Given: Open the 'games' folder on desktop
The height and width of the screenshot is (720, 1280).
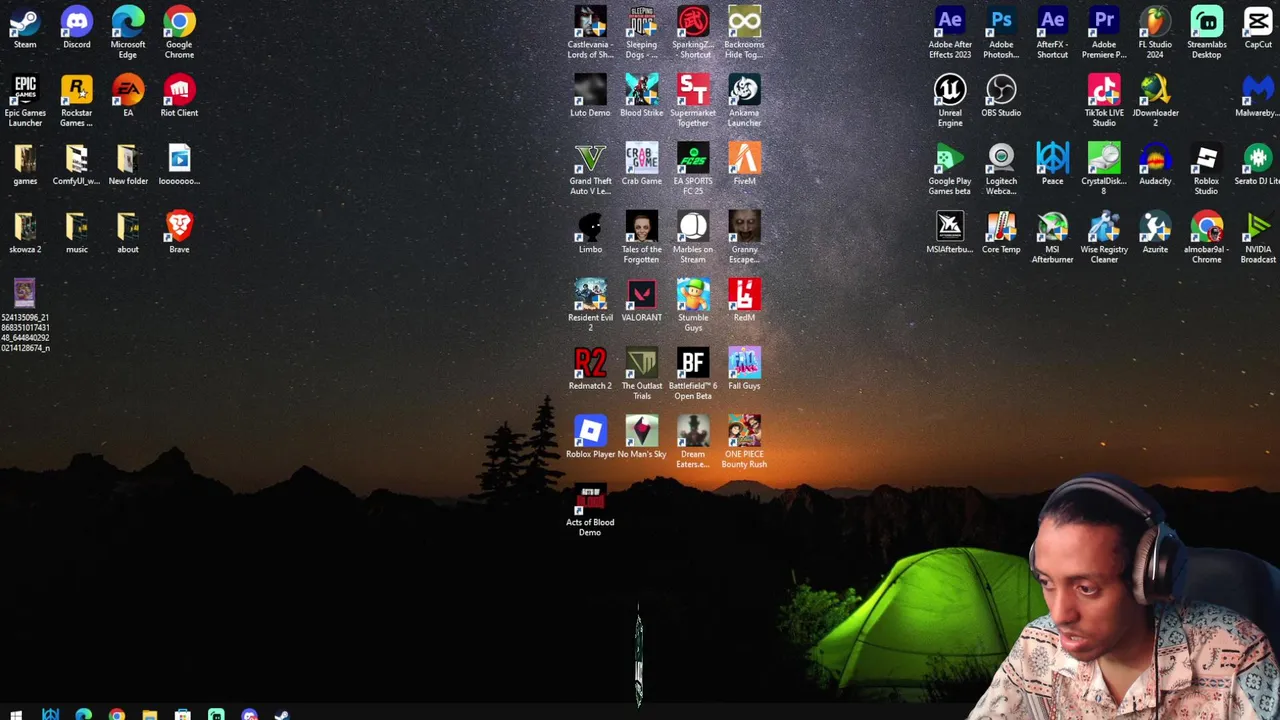Looking at the screenshot, I should (x=25, y=159).
